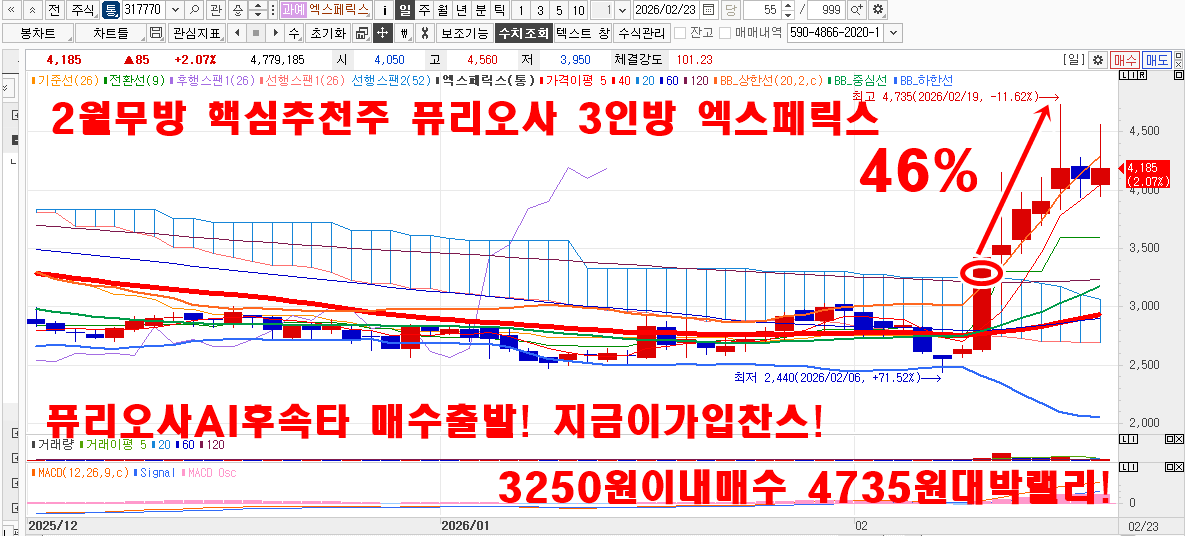Click the chart window layout icon

click(361, 33)
